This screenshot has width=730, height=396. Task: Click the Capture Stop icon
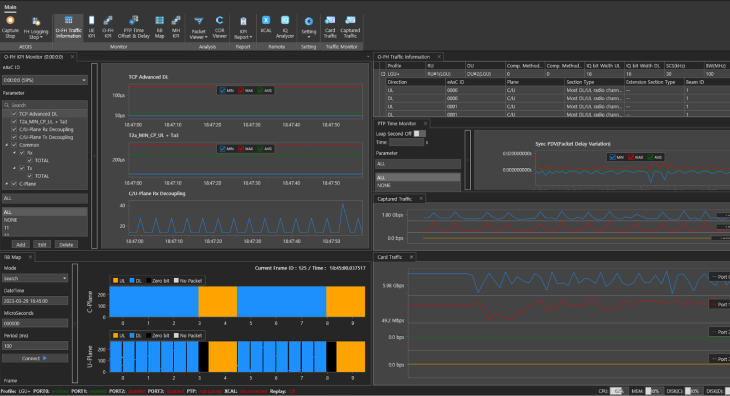point(10,27)
